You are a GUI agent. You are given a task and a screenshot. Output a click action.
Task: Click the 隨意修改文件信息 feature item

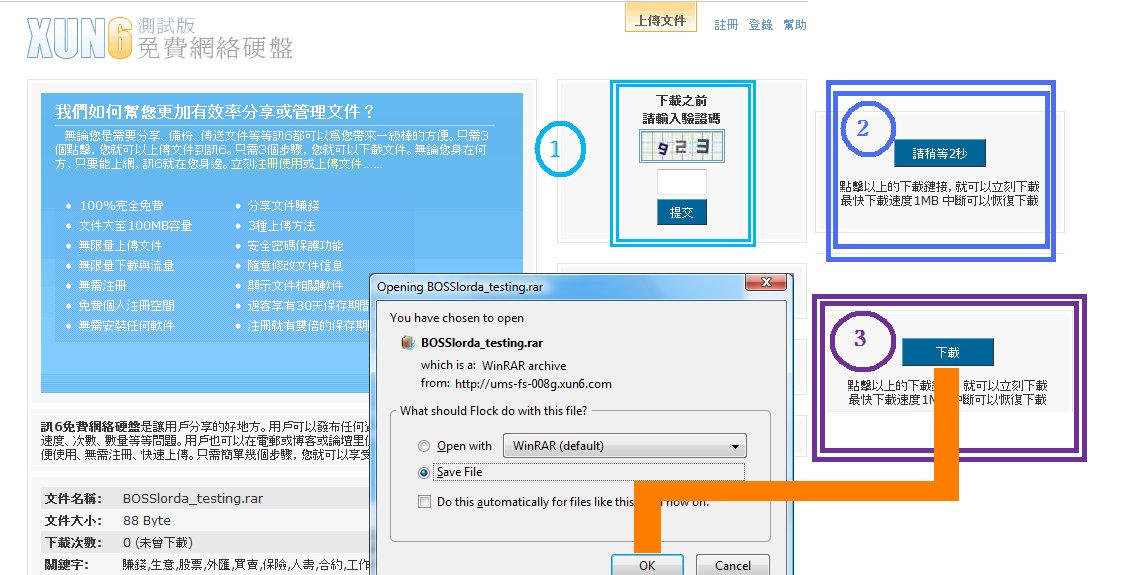295,266
